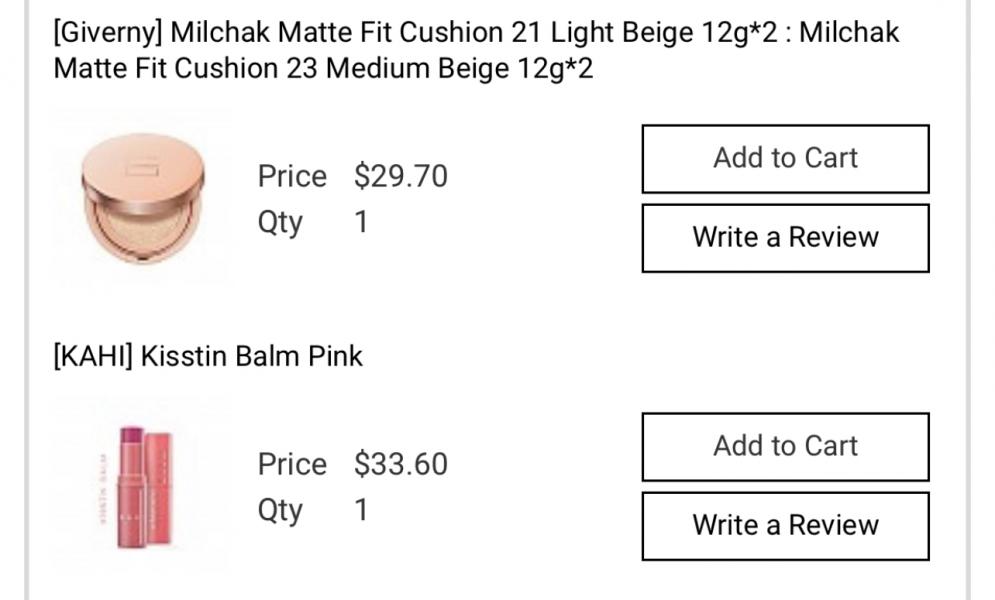Click the Qty label for the Giverny cushion
This screenshot has width=995, height=600.
[x=280, y=221]
